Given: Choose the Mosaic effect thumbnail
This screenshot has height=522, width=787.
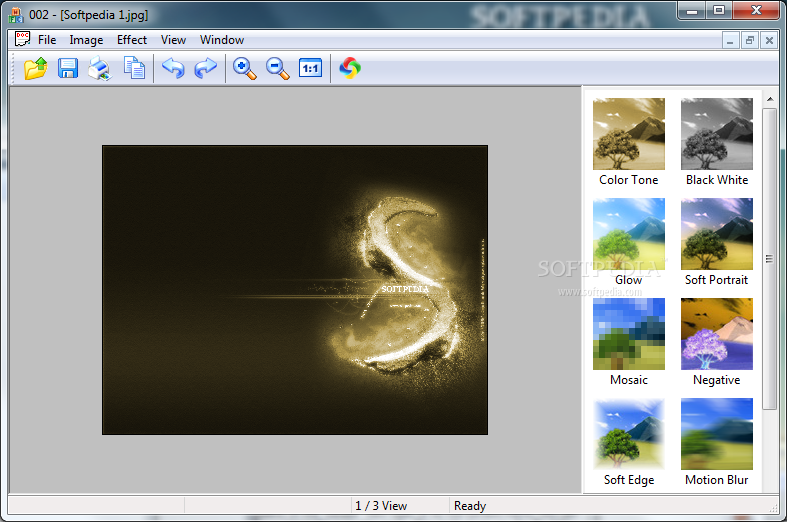Looking at the screenshot, I should click(x=629, y=334).
